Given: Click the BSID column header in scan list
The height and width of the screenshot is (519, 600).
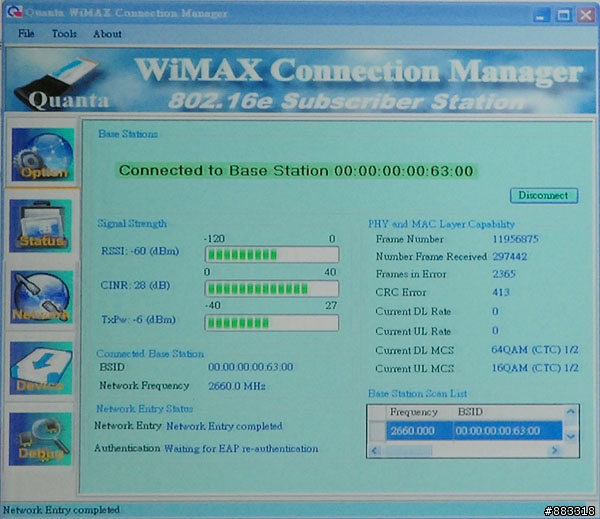Looking at the screenshot, I should click(x=470, y=412).
